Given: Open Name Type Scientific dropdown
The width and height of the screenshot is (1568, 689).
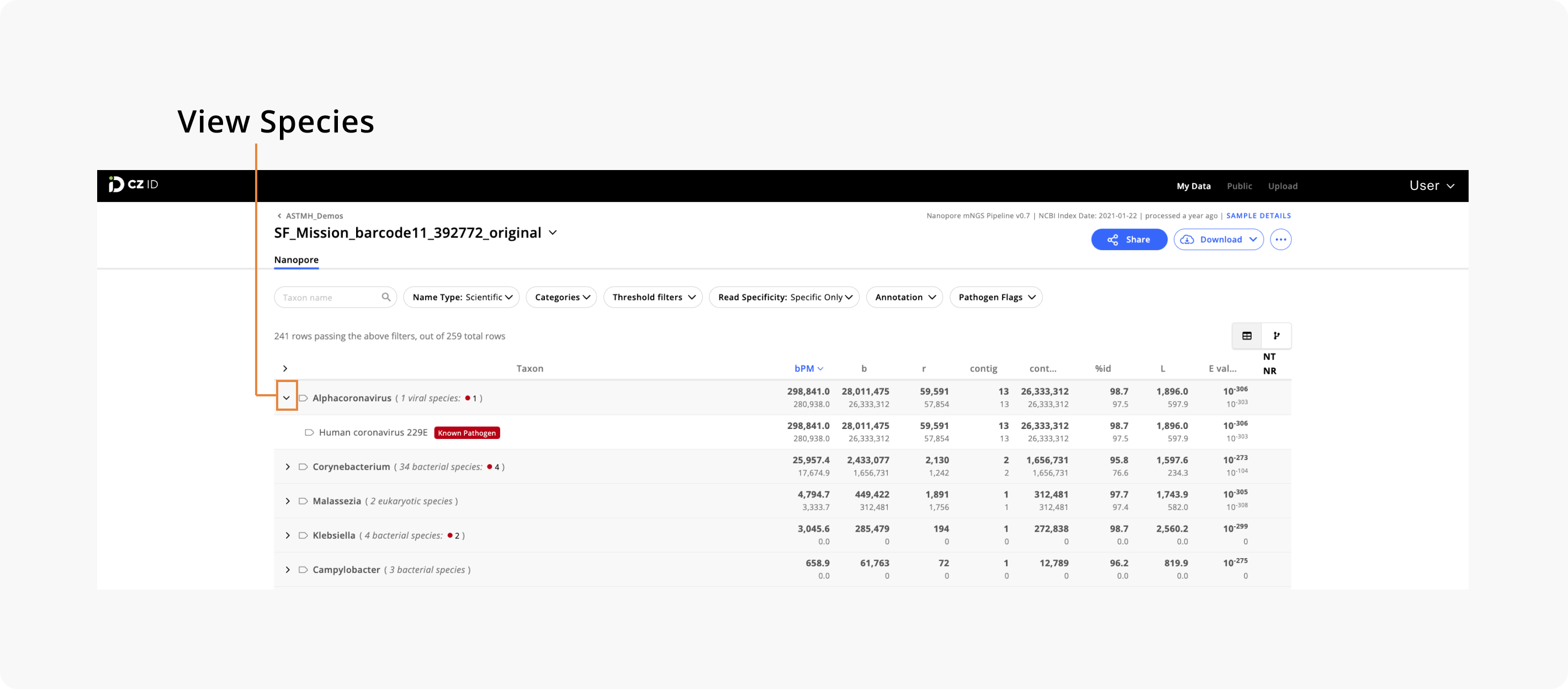Looking at the screenshot, I should click(462, 297).
